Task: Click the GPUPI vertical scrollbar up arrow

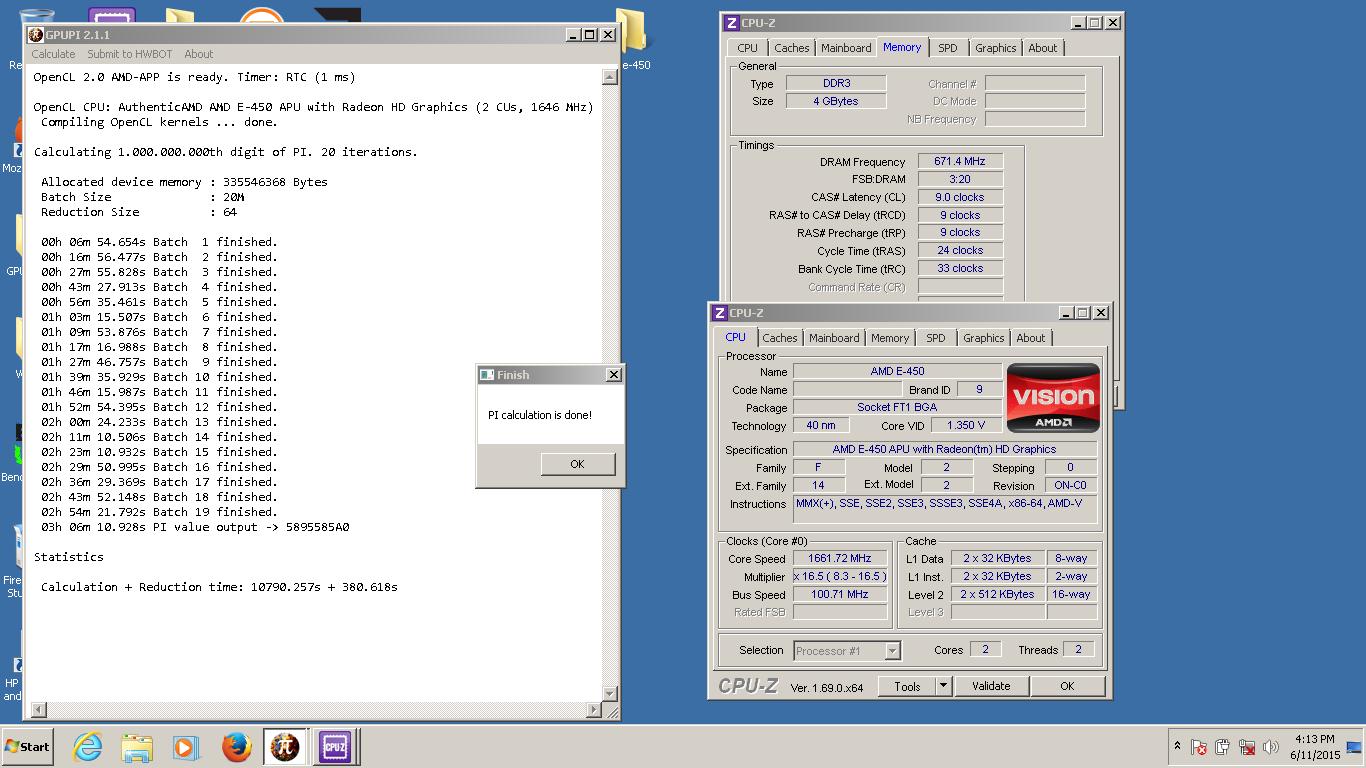Action: [x=610, y=77]
